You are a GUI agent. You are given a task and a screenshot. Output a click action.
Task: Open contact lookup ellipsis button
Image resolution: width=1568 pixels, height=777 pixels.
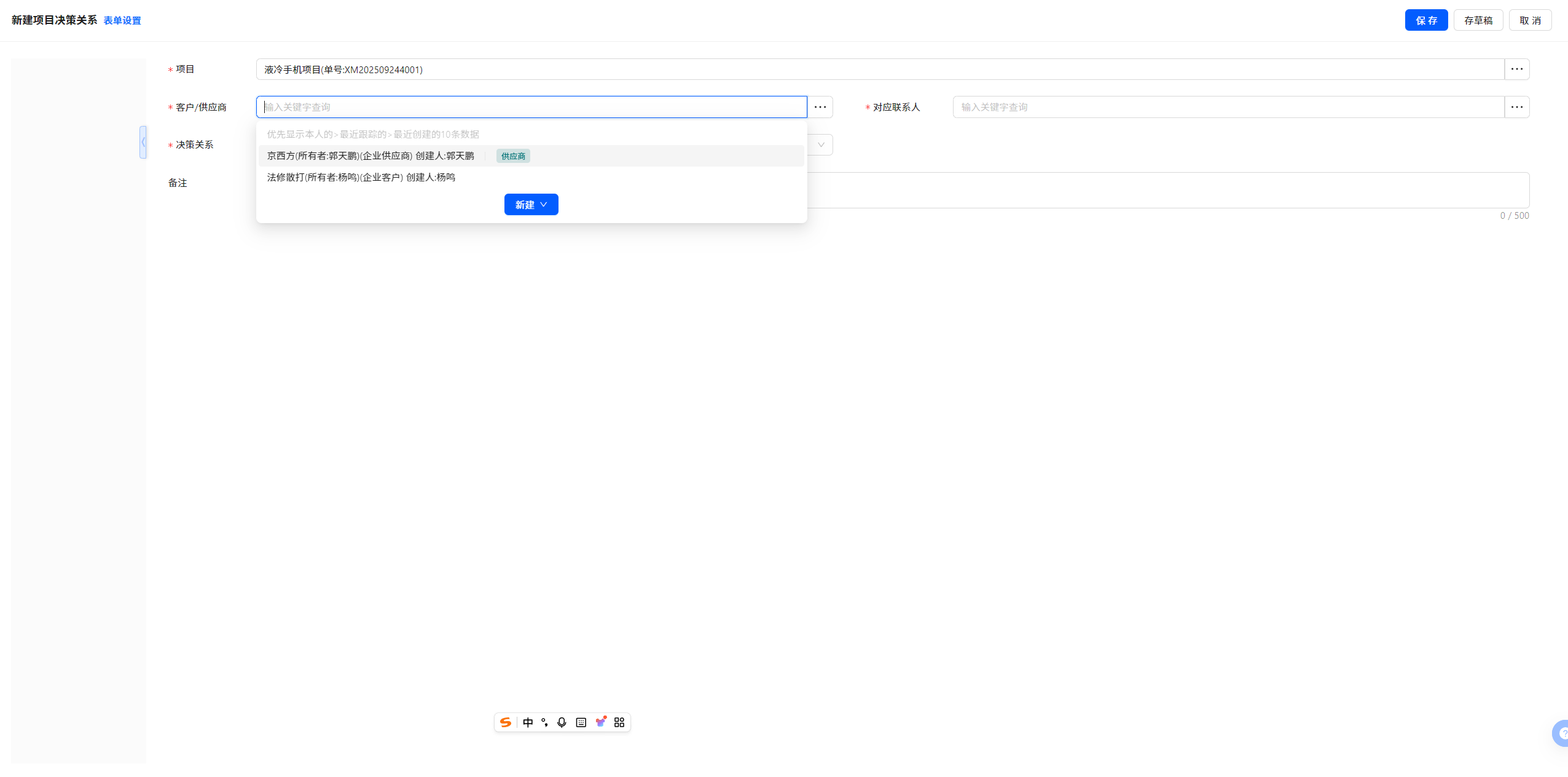coord(1516,107)
